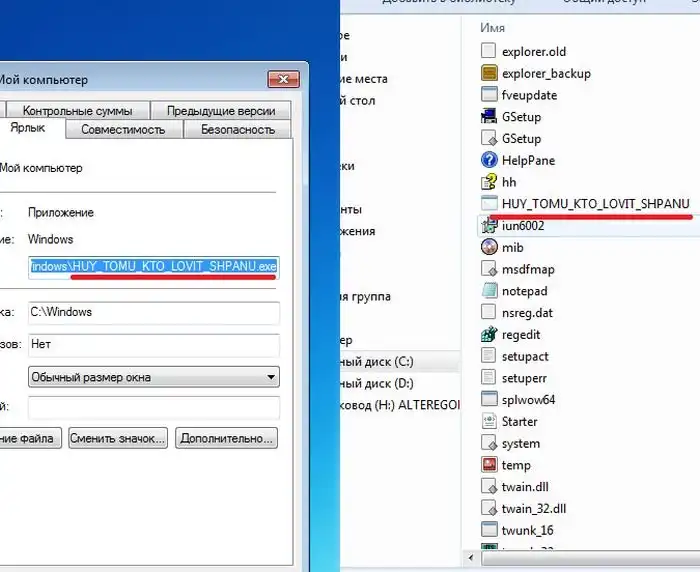
Task: Click the target path field with HUY_TOMU exe
Action: 153,267
